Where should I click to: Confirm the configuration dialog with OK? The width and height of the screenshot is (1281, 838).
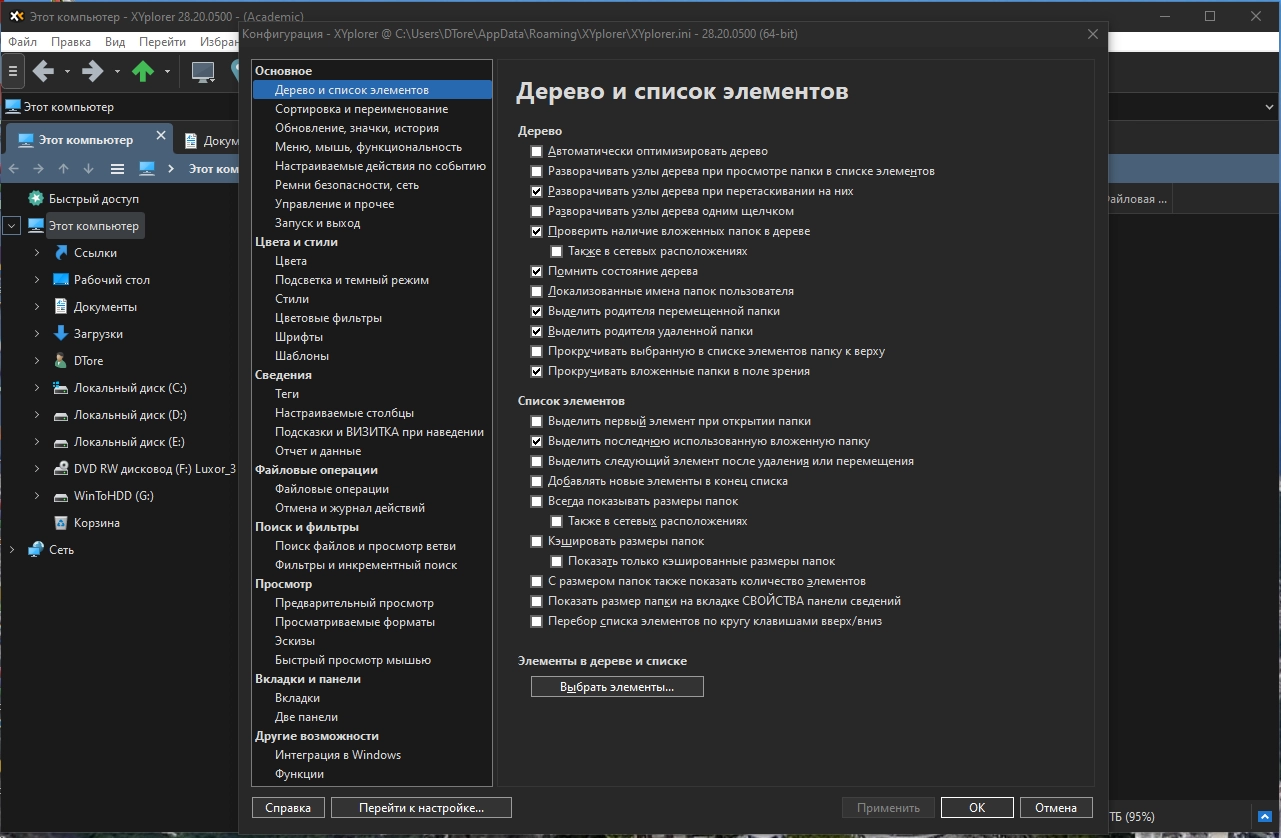pyautogui.click(x=977, y=808)
